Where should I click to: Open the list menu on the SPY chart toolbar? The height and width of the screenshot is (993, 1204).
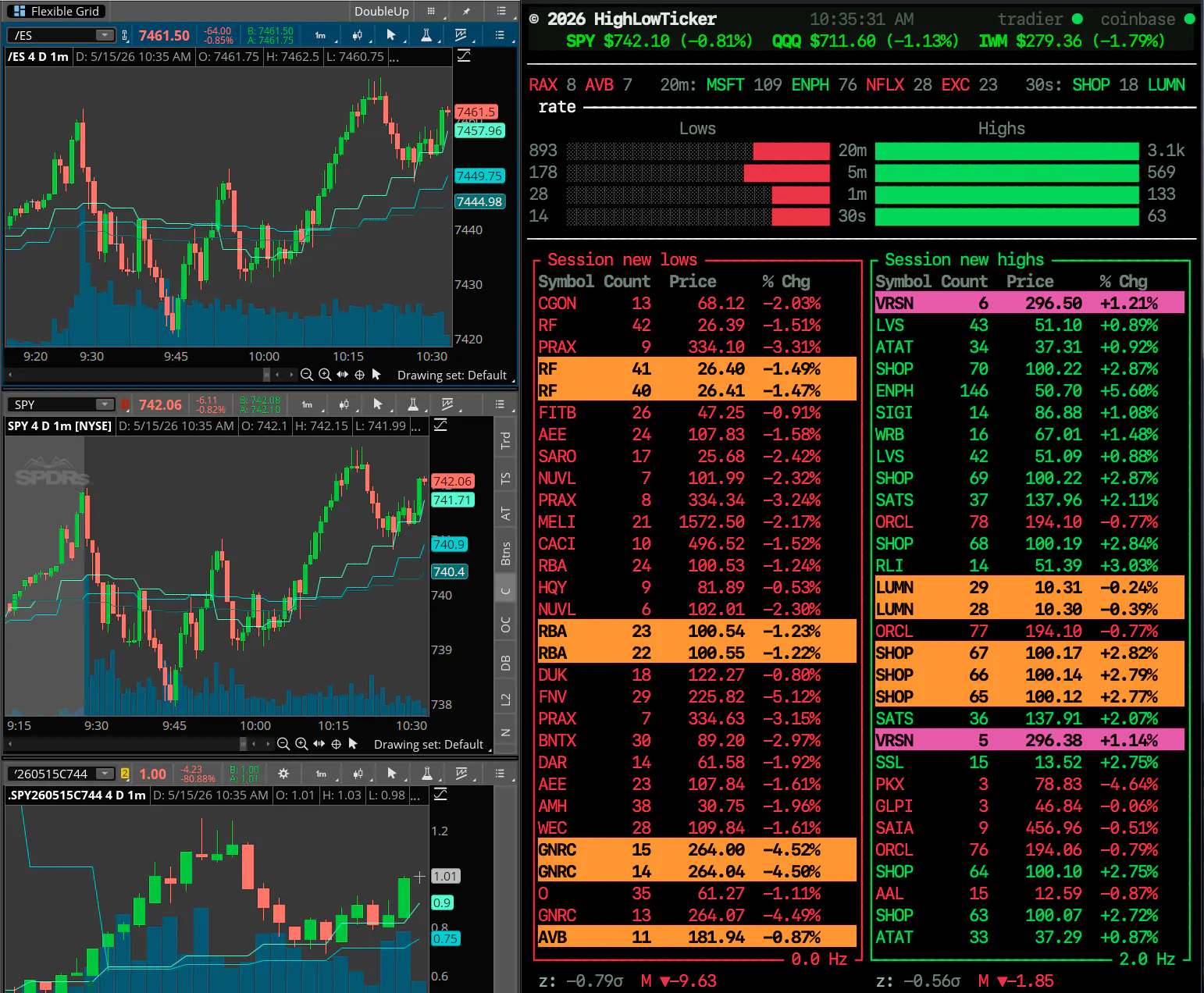coord(500,404)
